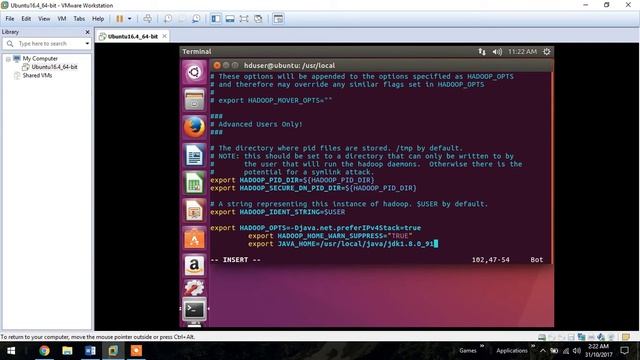Click the VMware message log status icon
640x360 pixels.
coord(626,337)
